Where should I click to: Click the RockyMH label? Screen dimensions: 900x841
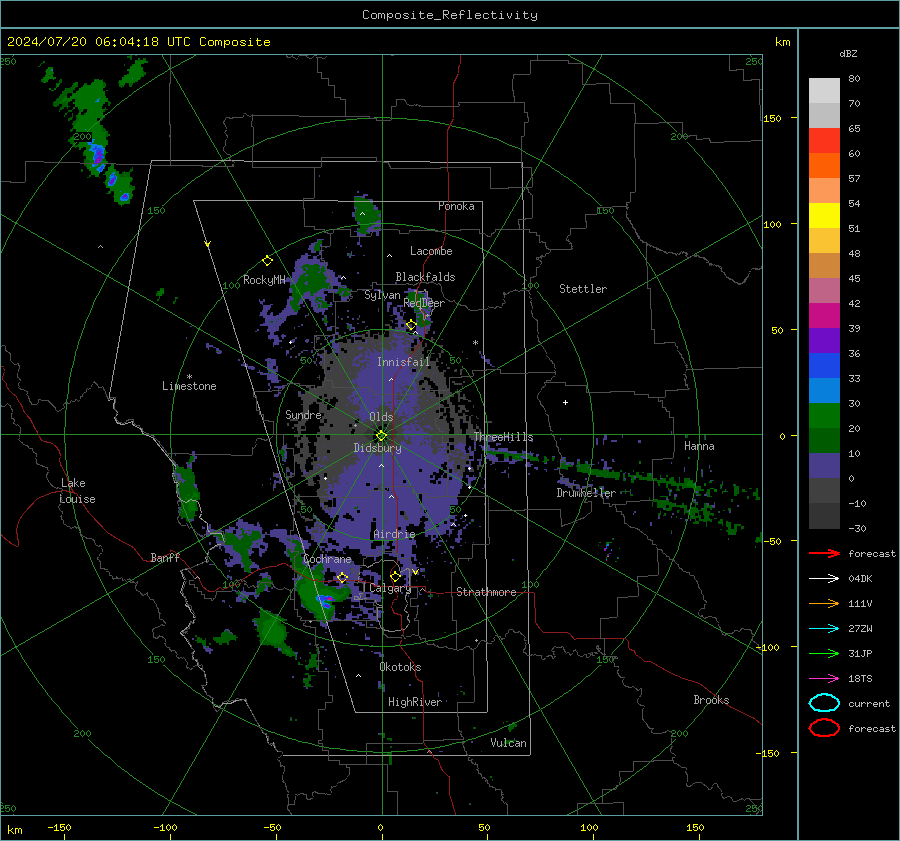point(264,280)
